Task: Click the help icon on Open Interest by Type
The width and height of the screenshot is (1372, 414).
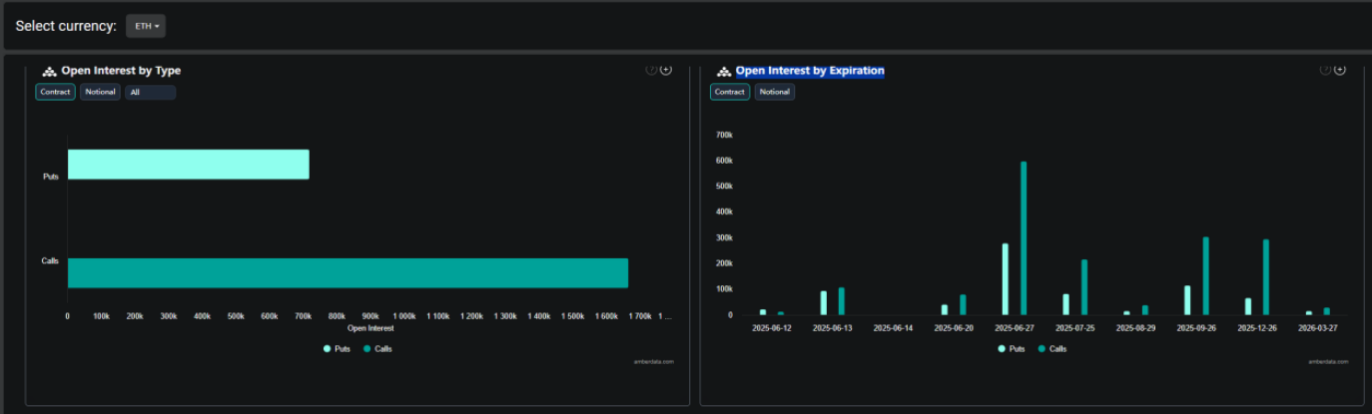Action: (652, 70)
